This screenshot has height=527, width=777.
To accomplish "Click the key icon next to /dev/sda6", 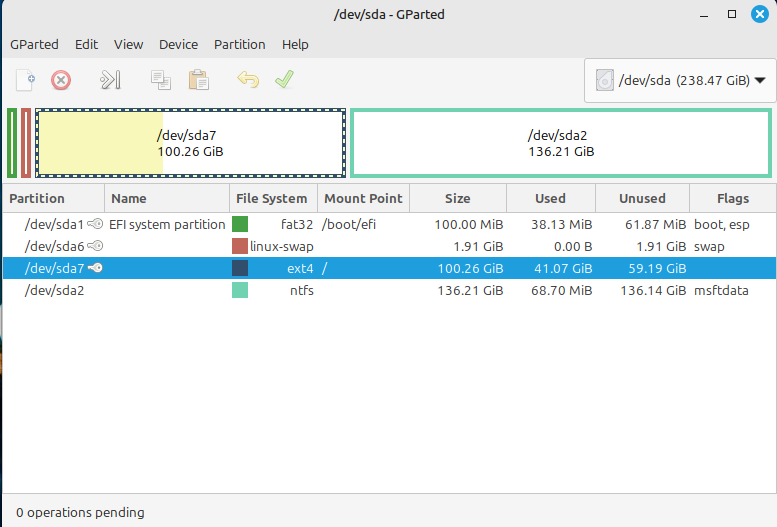I will 95,246.
